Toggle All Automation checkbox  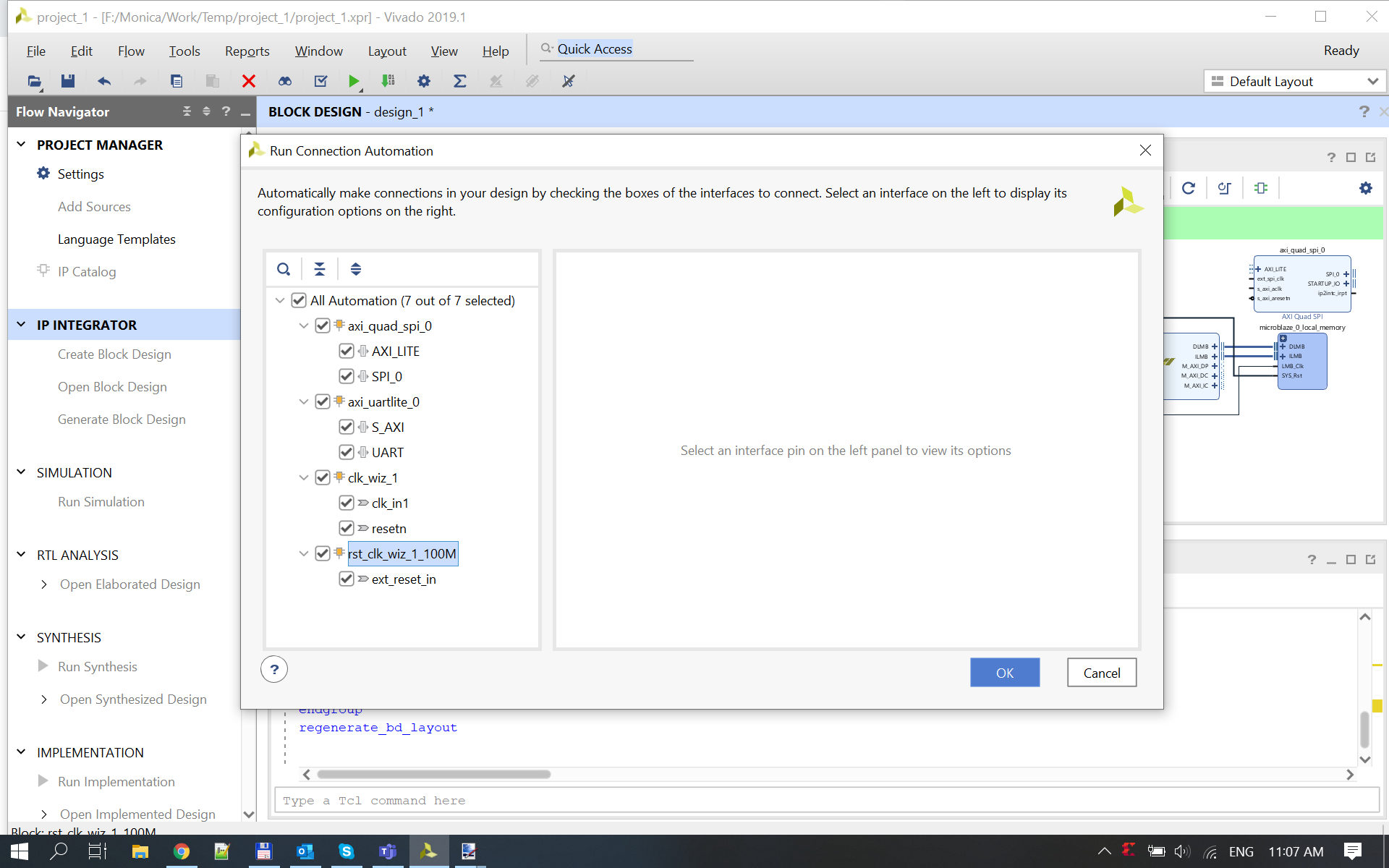click(x=299, y=300)
